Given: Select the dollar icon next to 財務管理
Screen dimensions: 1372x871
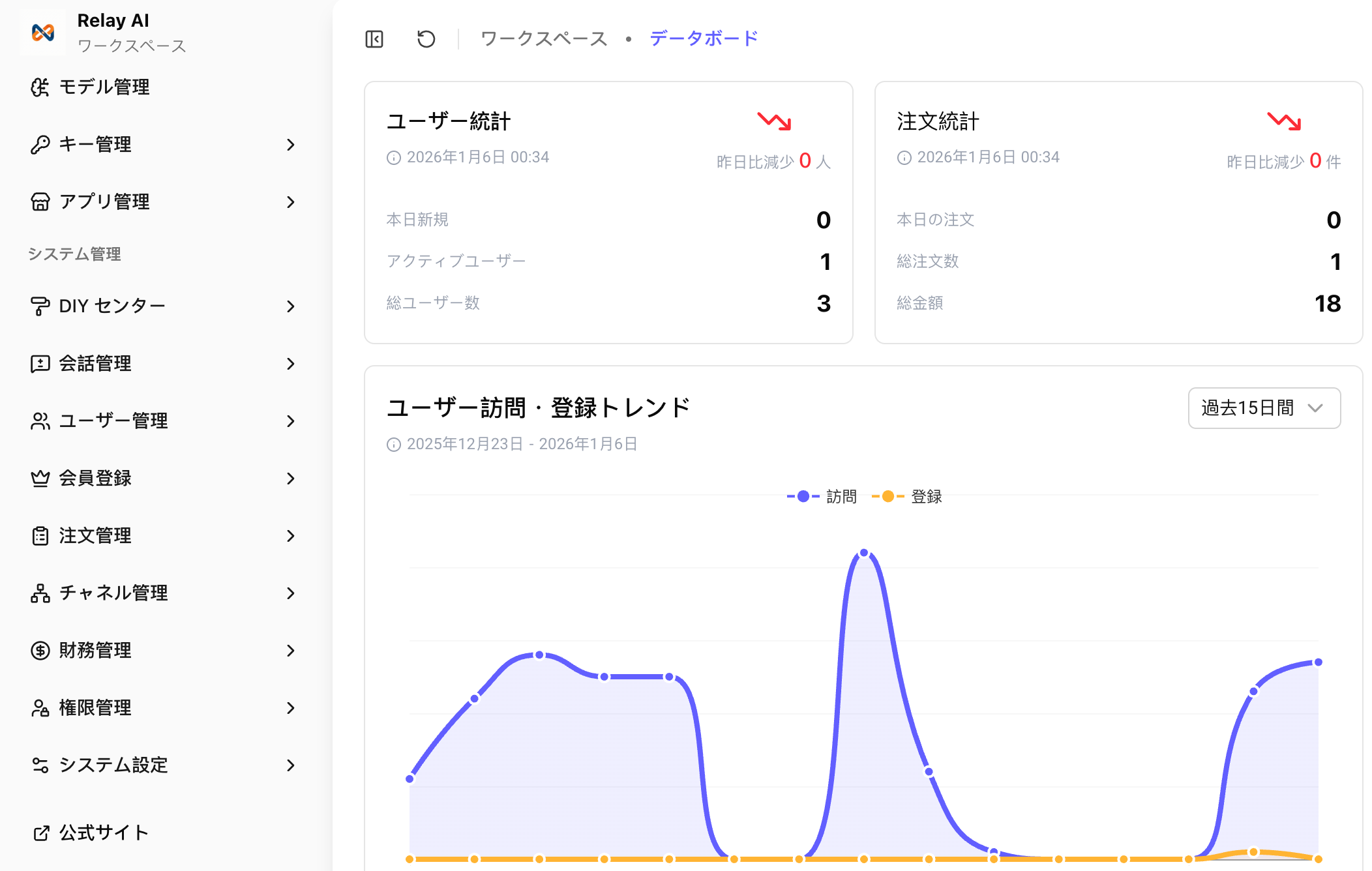Looking at the screenshot, I should [x=40, y=650].
